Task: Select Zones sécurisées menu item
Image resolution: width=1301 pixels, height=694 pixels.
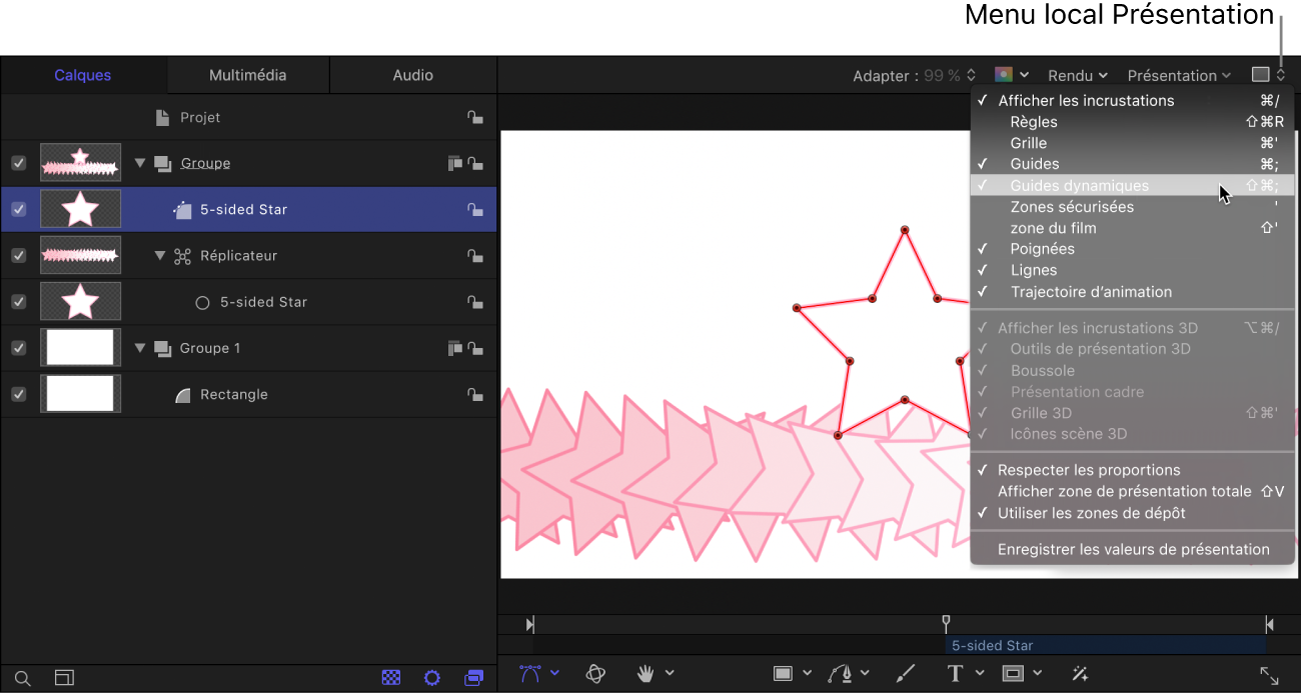Action: pos(1072,207)
